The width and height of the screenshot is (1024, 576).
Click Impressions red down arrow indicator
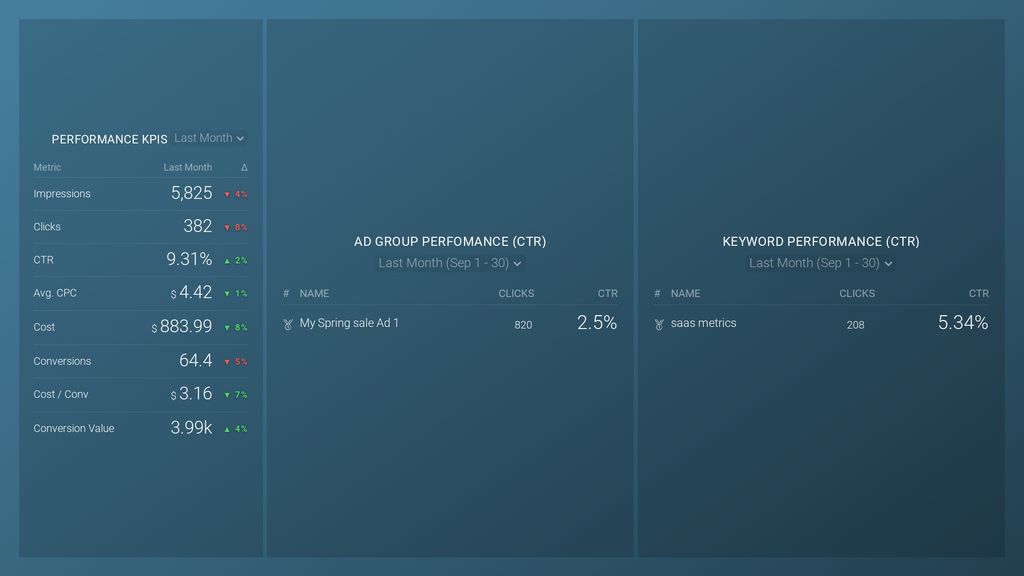click(227, 194)
